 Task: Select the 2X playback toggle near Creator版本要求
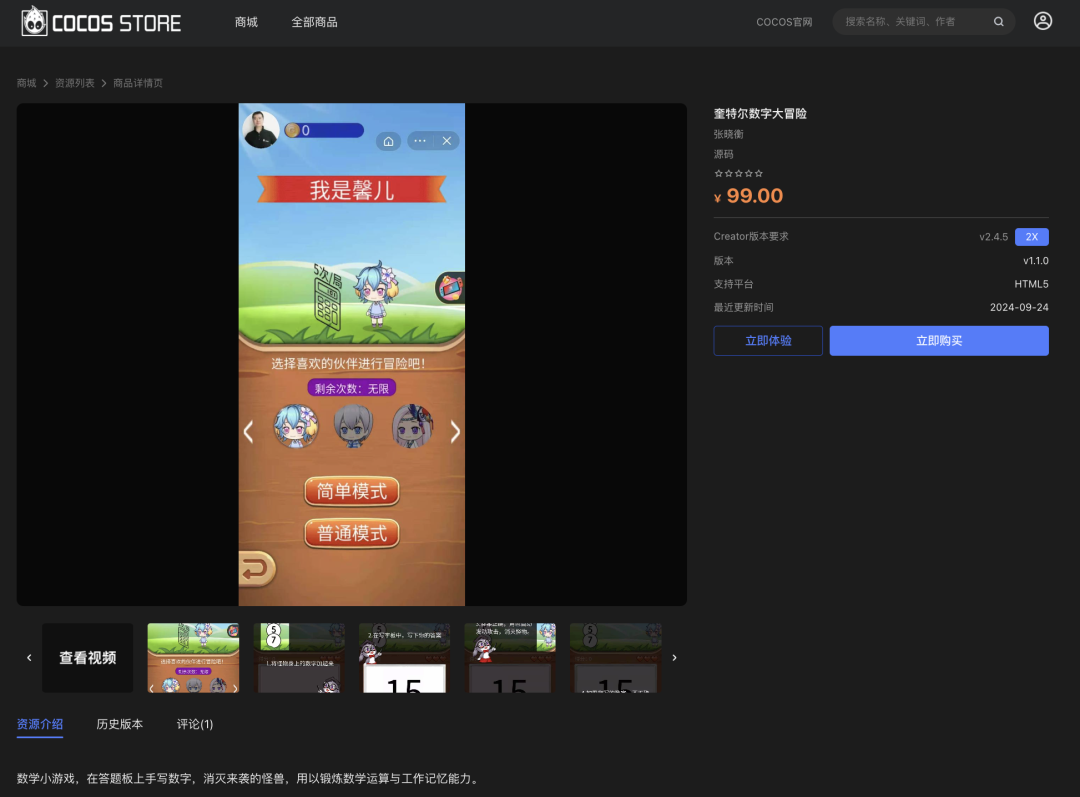click(1032, 236)
